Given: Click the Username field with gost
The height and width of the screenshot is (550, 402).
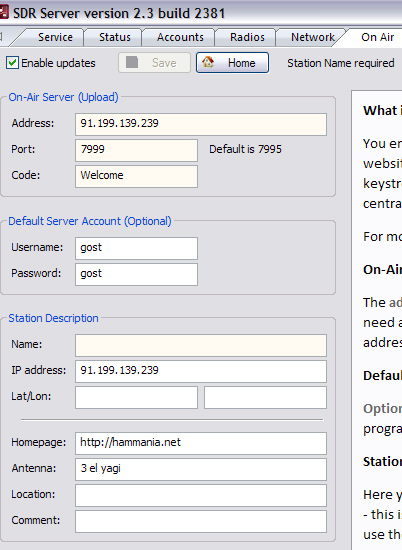Looking at the screenshot, I should [x=136, y=248].
